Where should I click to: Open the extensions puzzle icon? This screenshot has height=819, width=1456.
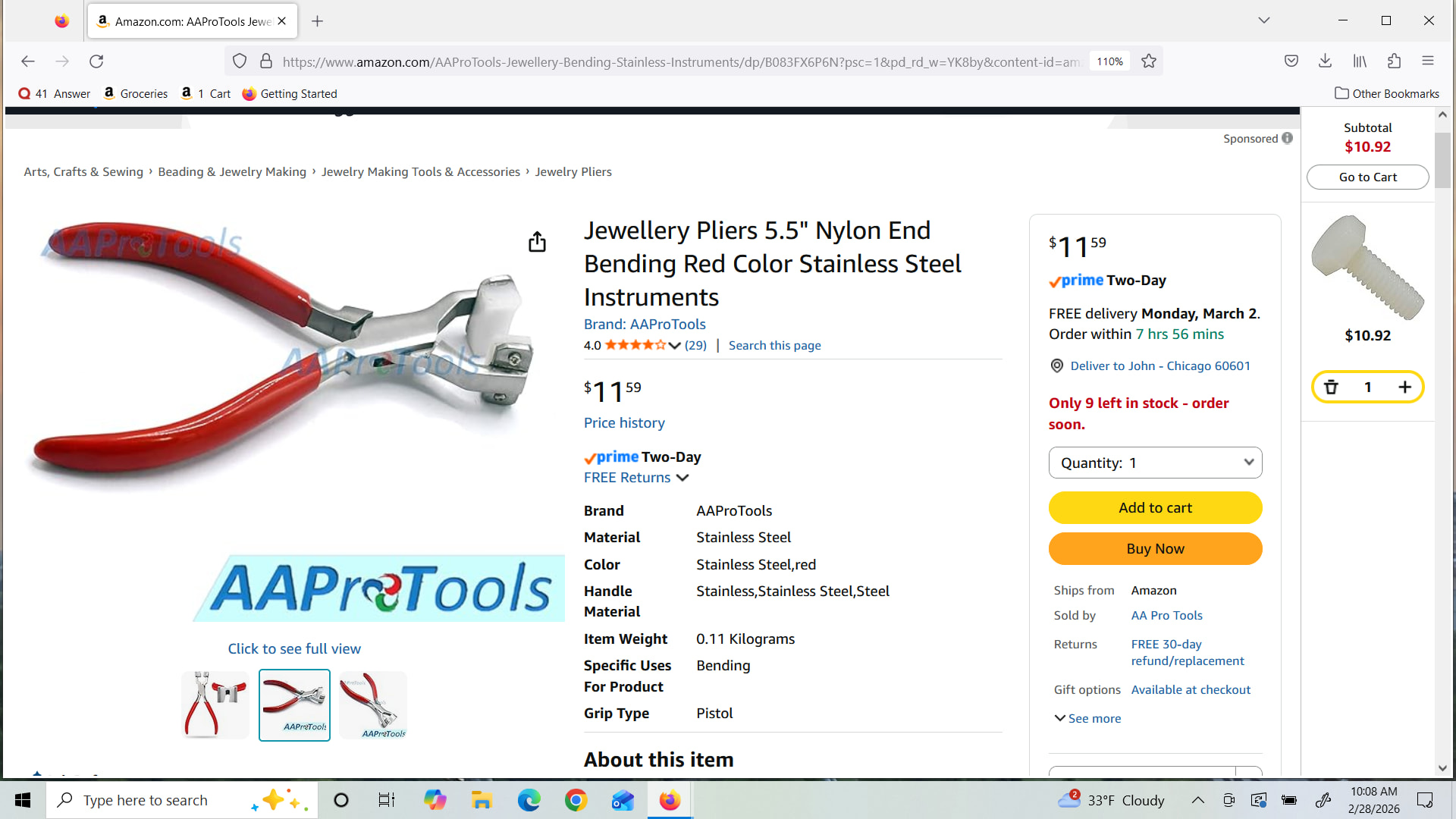point(1394,61)
